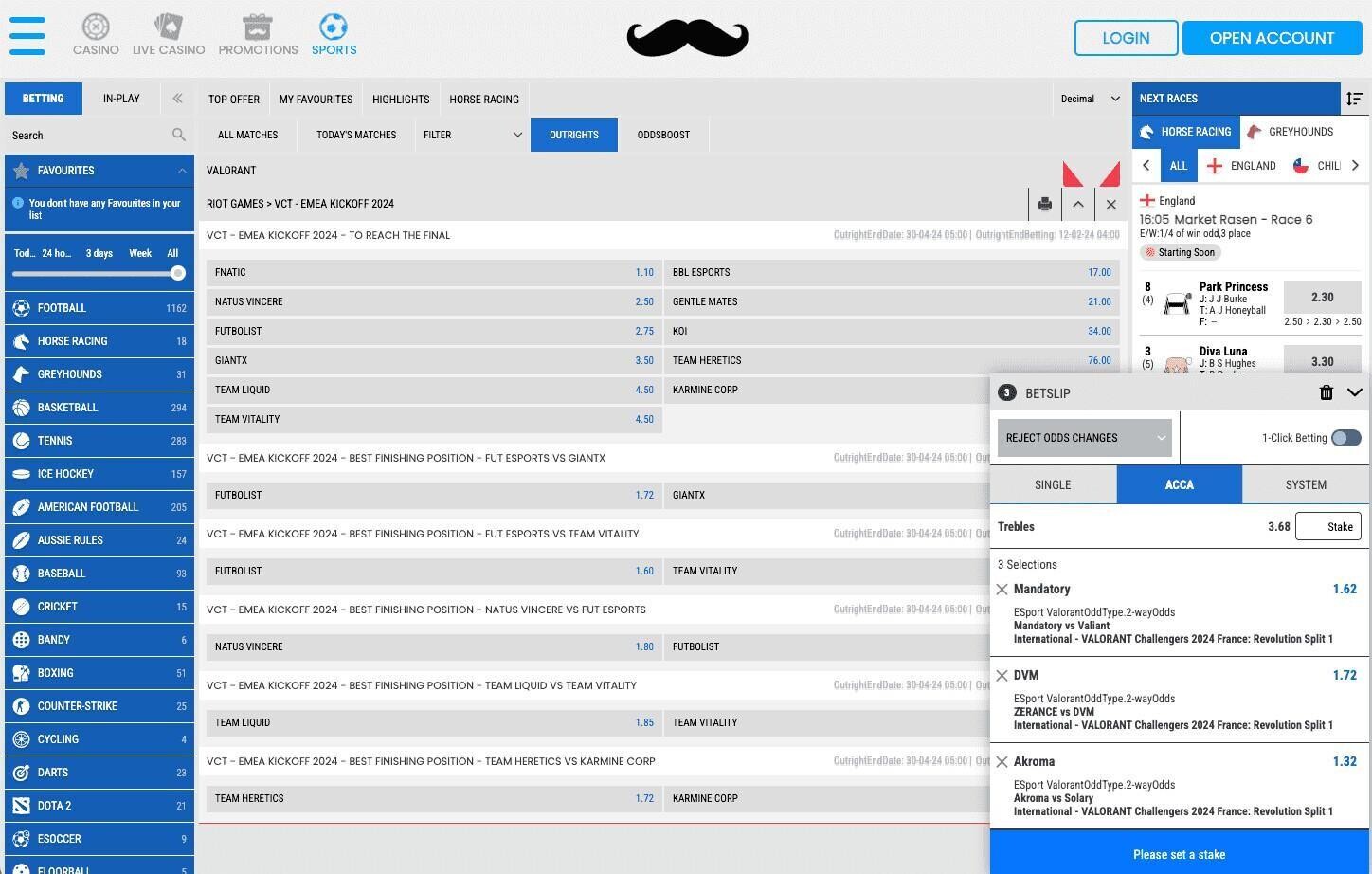The width and height of the screenshot is (1372, 874).
Task: Set time range to Week
Action: click(x=140, y=253)
